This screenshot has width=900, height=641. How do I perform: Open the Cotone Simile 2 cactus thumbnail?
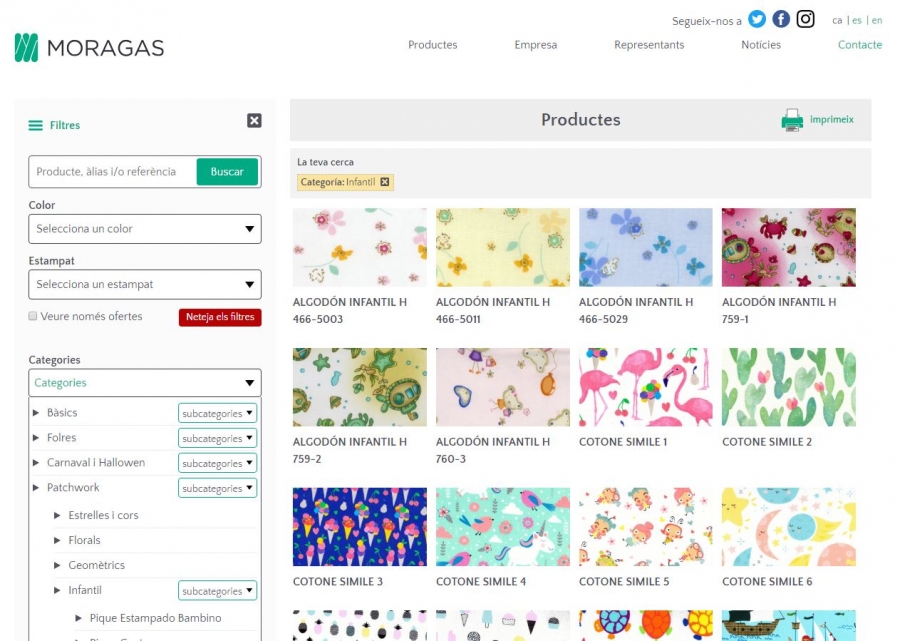coord(789,387)
